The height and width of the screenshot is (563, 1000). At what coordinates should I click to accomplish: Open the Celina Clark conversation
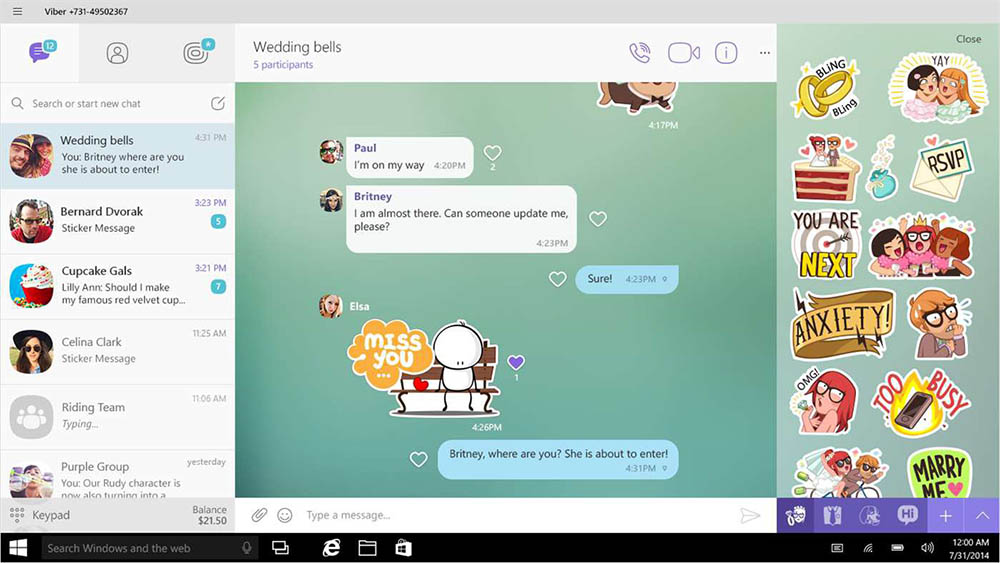tap(117, 351)
